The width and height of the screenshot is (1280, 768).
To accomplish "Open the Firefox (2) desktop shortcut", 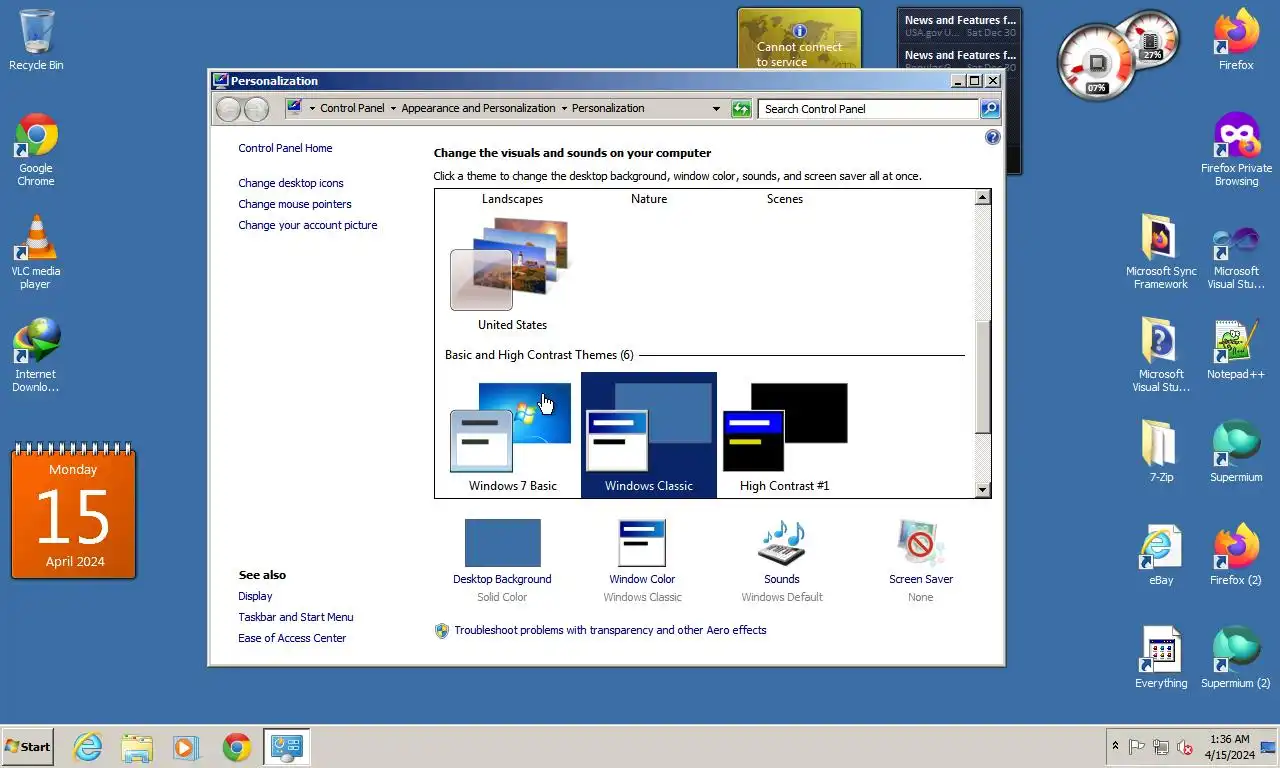I will (x=1236, y=555).
